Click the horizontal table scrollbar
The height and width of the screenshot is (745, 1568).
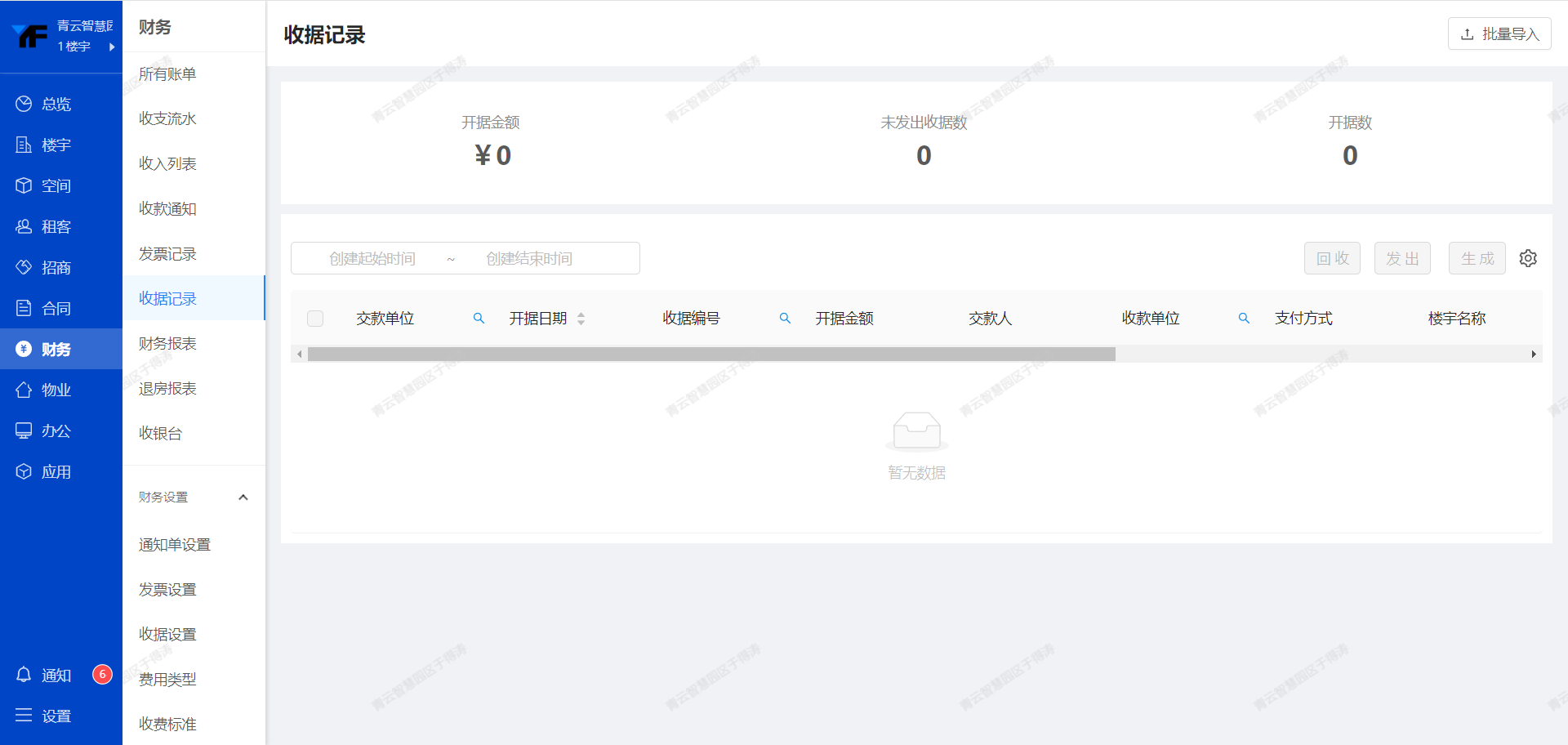tap(710, 354)
